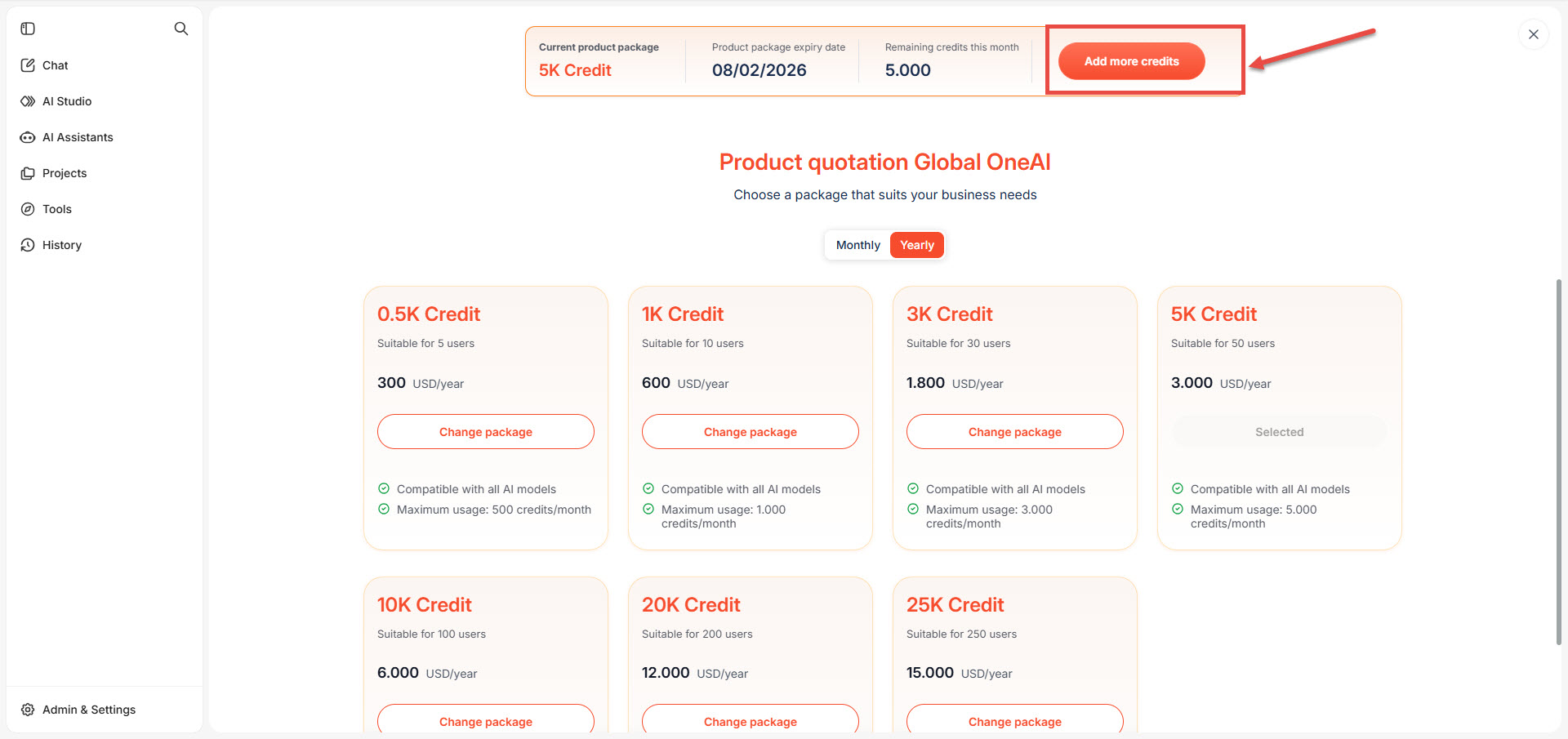The height and width of the screenshot is (739, 1568).
Task: Open AI Studio in sidebar
Action: 66,101
